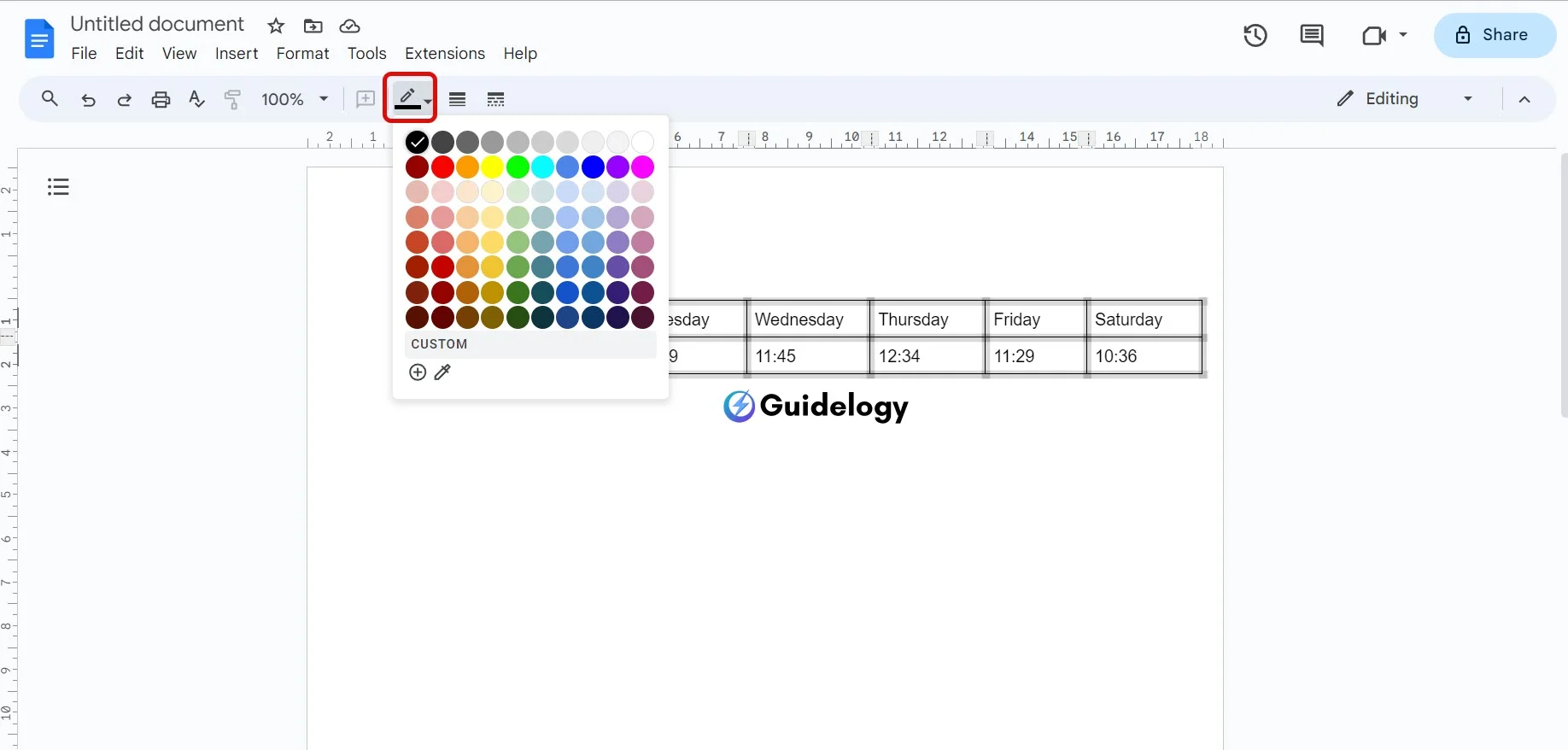The image size is (1568, 750).
Task: Click the 12:34 table cell
Action: 927,356
